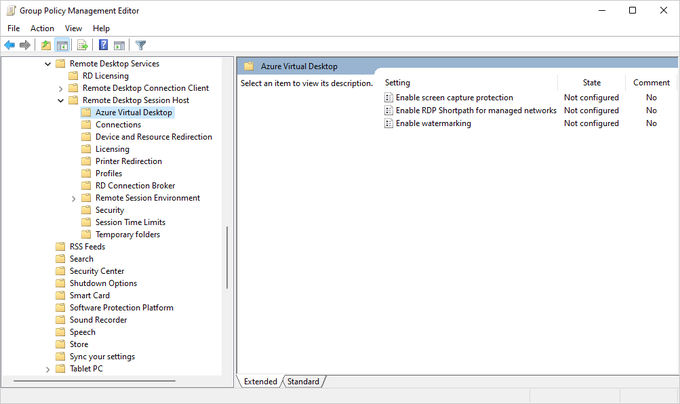The width and height of the screenshot is (680, 404).
Task: Click the Group Policy Management Editor title icon
Action: pos(11,10)
